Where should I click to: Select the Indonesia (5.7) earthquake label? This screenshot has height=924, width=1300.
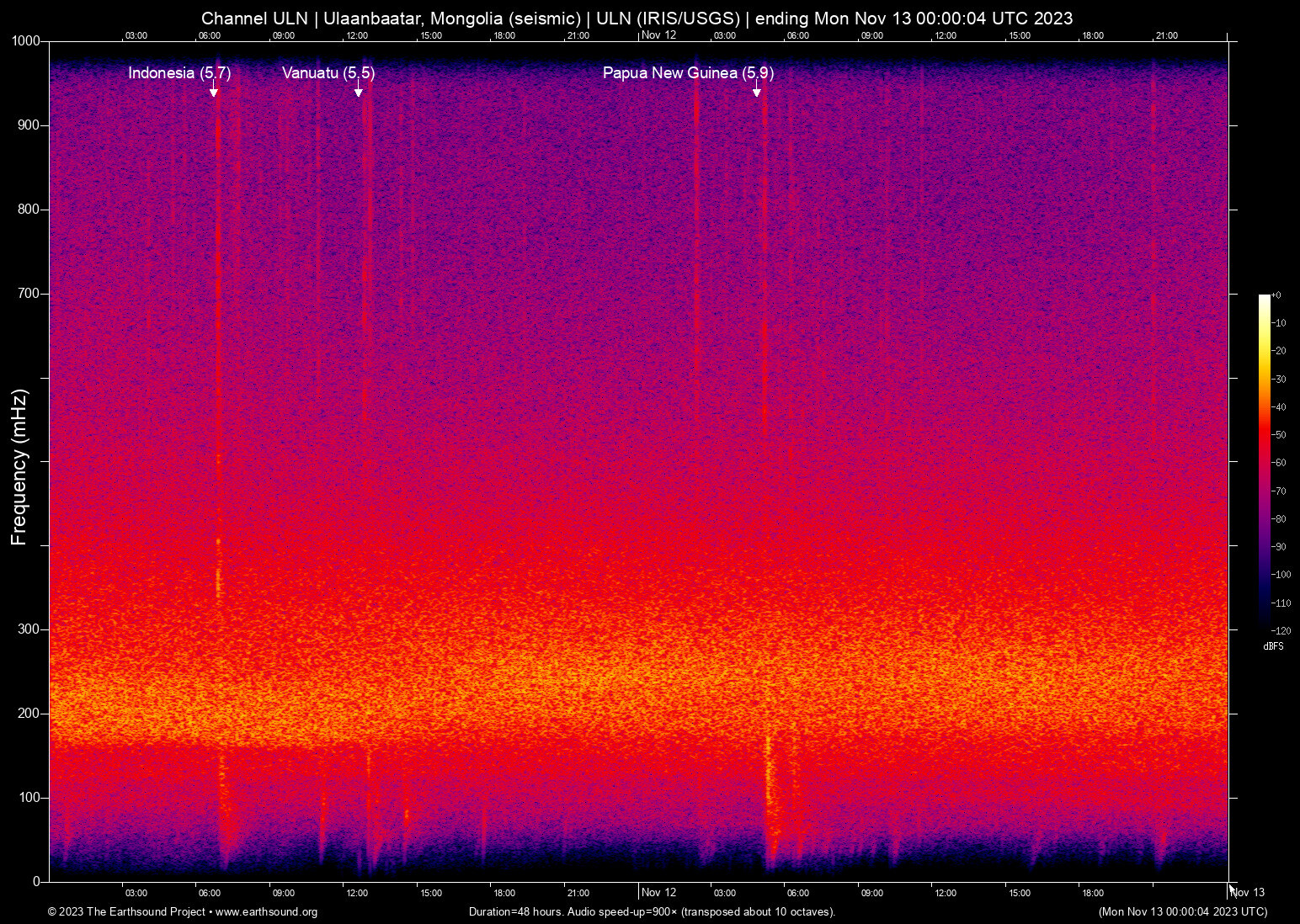[x=179, y=73]
